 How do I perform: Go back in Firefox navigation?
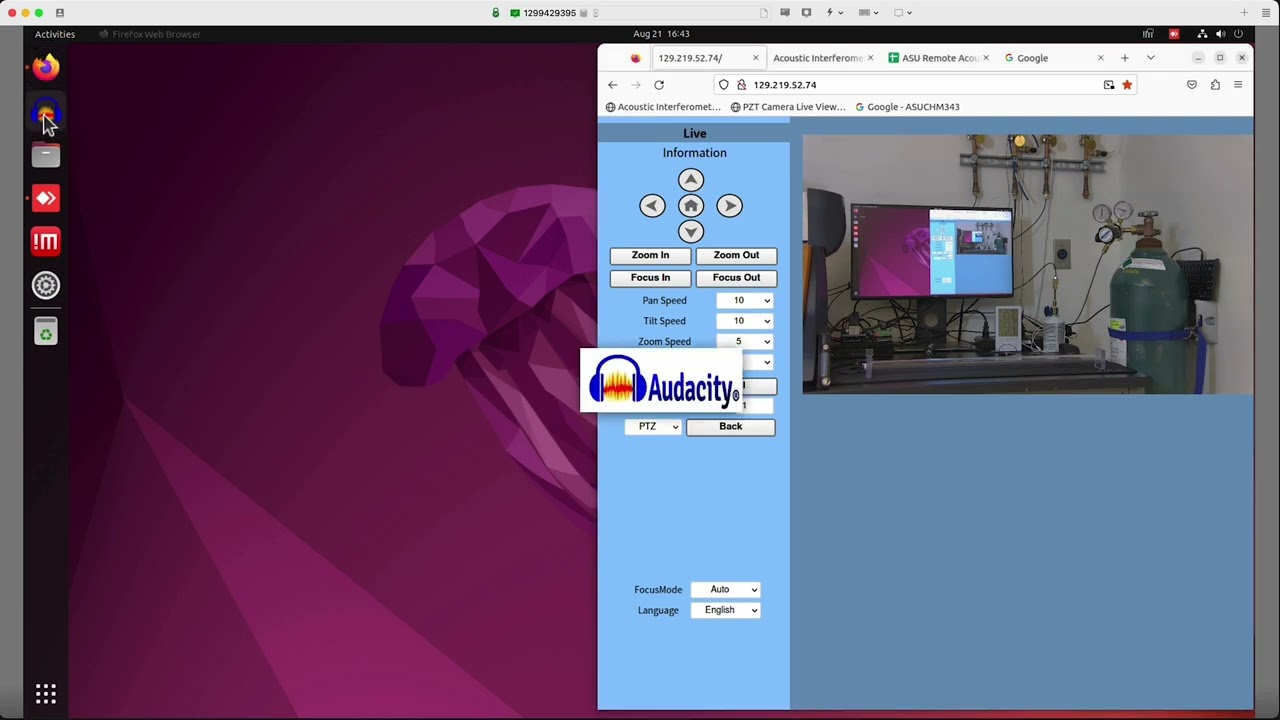tap(613, 85)
